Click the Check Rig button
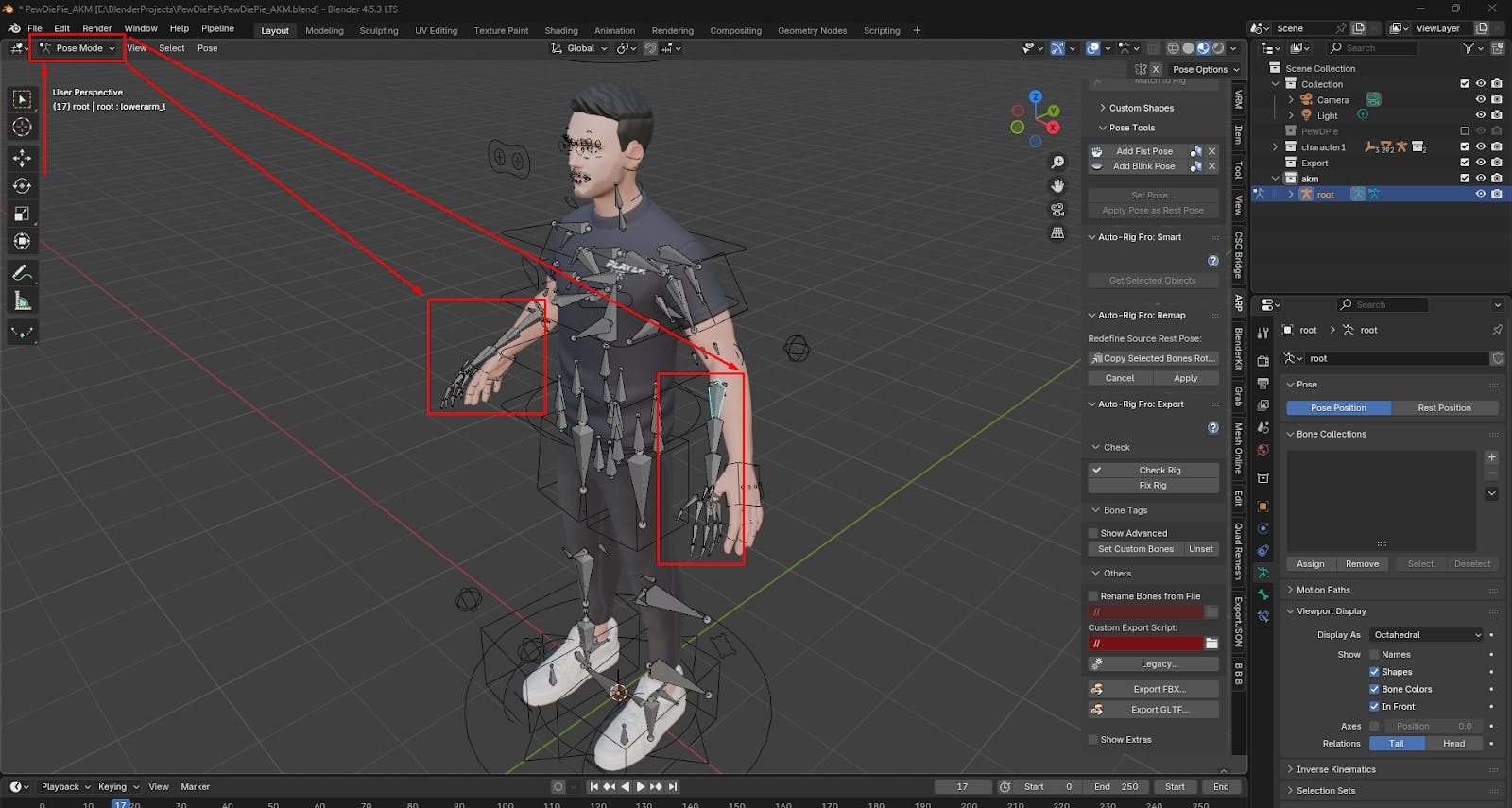The width and height of the screenshot is (1512, 808). [x=1154, y=470]
